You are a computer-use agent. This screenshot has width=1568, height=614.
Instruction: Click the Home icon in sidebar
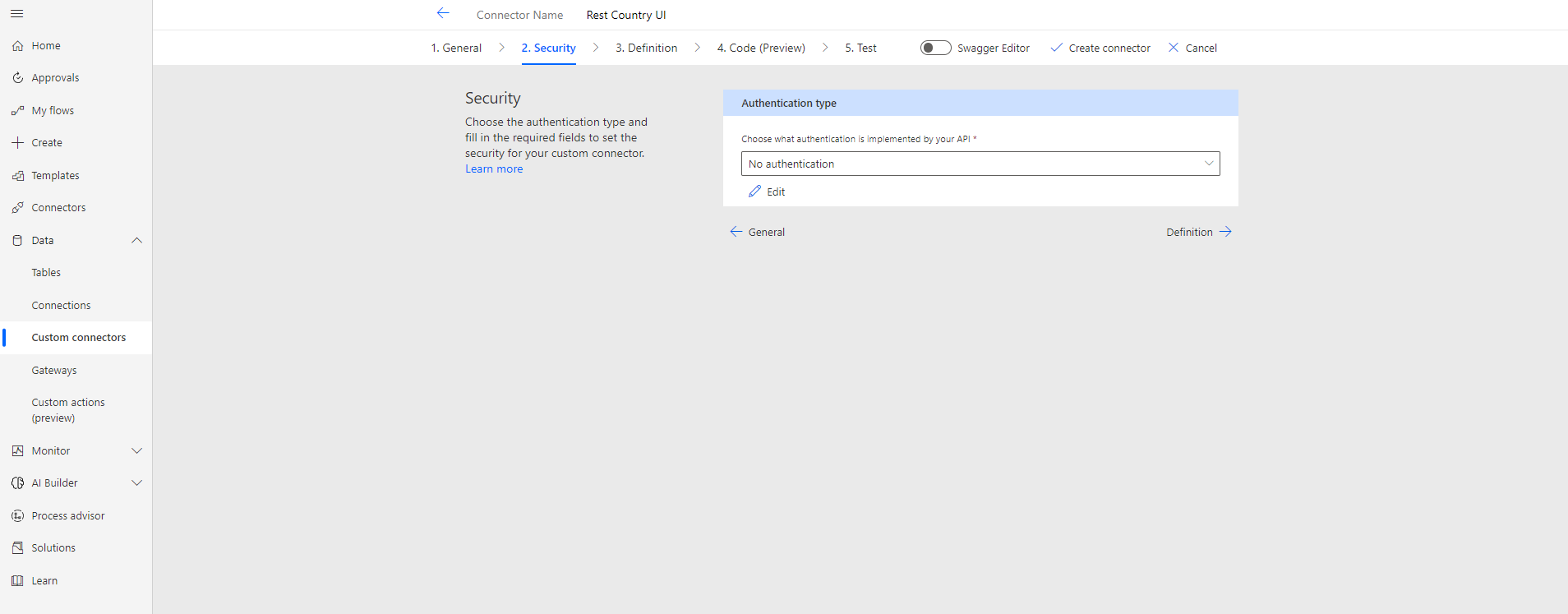17,46
